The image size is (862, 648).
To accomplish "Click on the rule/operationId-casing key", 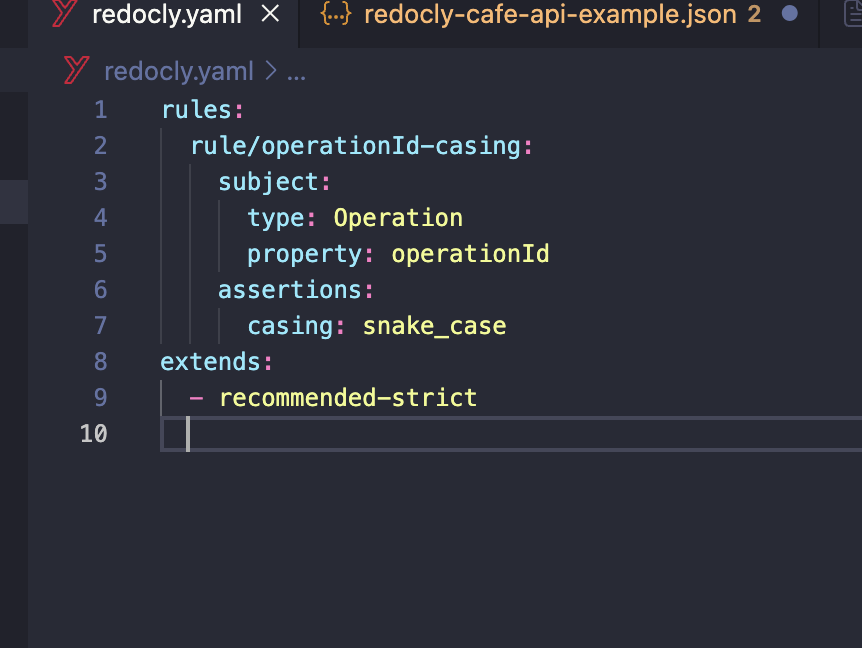I will coord(356,146).
